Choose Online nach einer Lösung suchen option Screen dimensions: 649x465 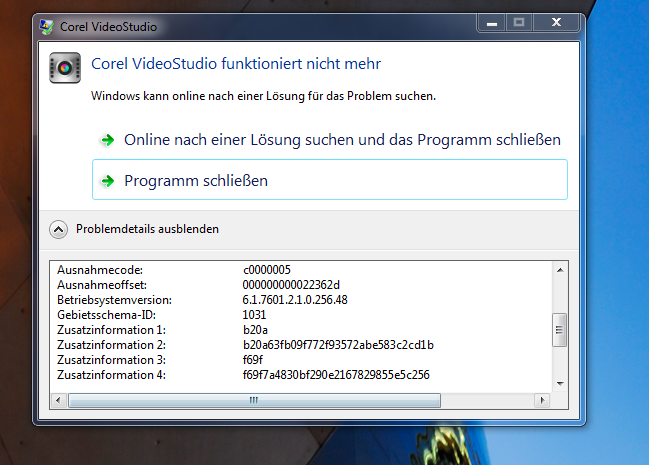coord(330,140)
